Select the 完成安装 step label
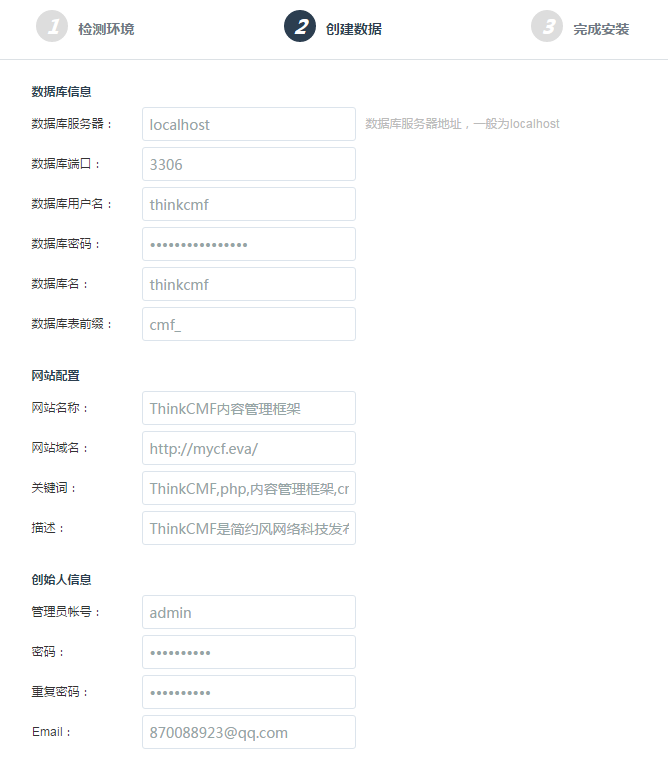Image resolution: width=668 pixels, height=758 pixels. pos(601,29)
